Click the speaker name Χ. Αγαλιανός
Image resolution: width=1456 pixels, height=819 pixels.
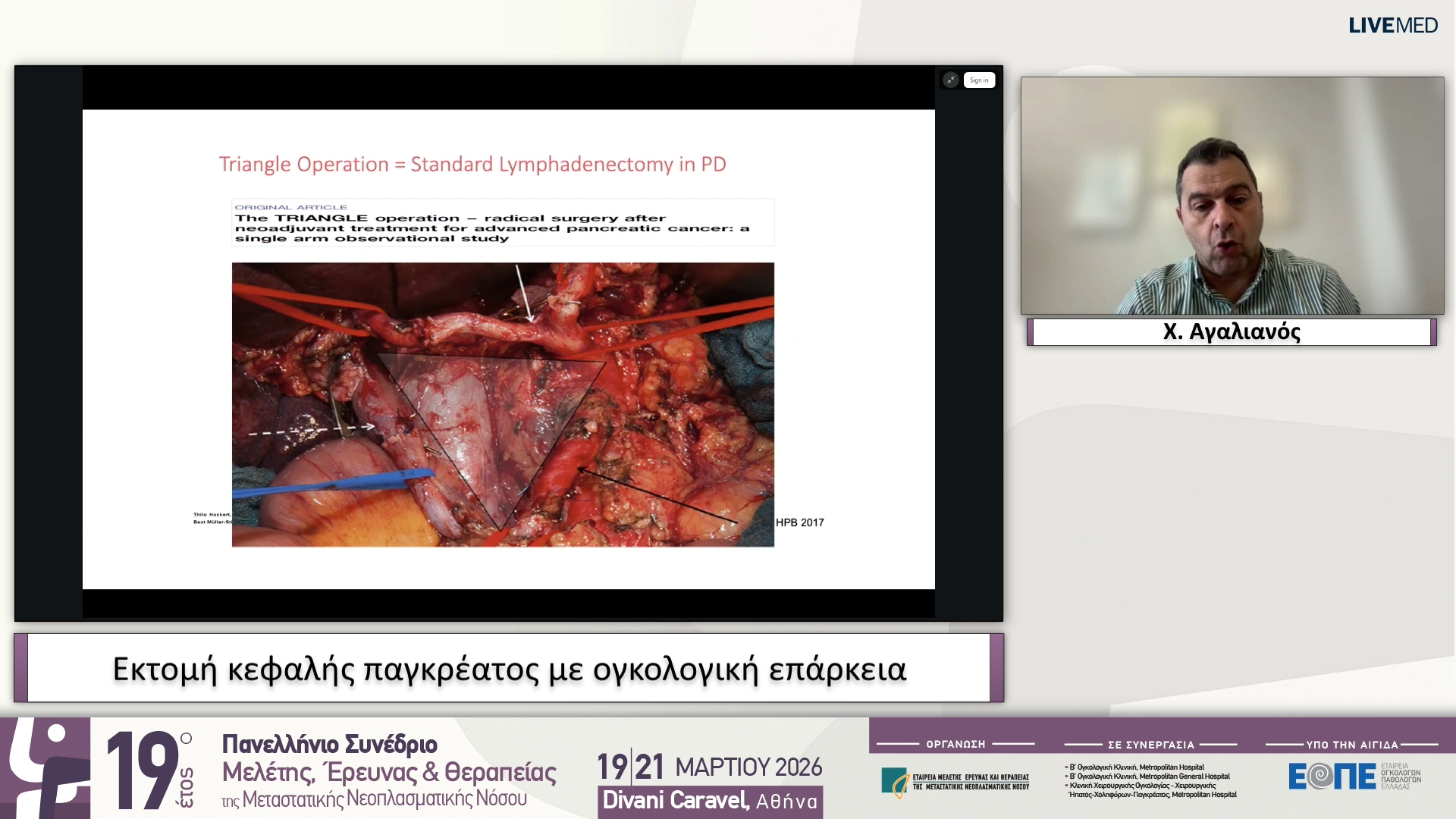click(1232, 332)
